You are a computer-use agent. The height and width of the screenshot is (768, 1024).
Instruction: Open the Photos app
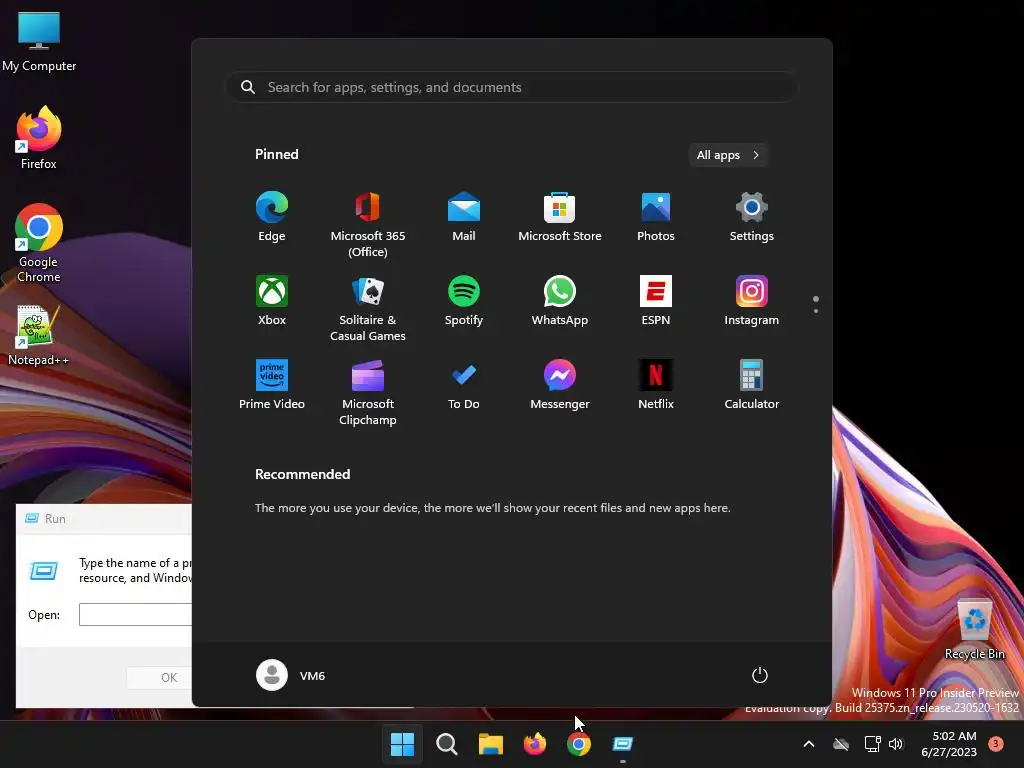click(x=656, y=217)
